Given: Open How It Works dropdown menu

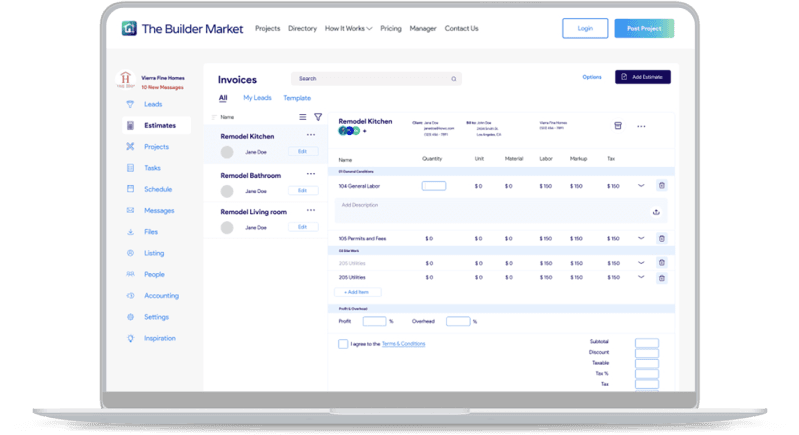Looking at the screenshot, I should click(x=349, y=29).
